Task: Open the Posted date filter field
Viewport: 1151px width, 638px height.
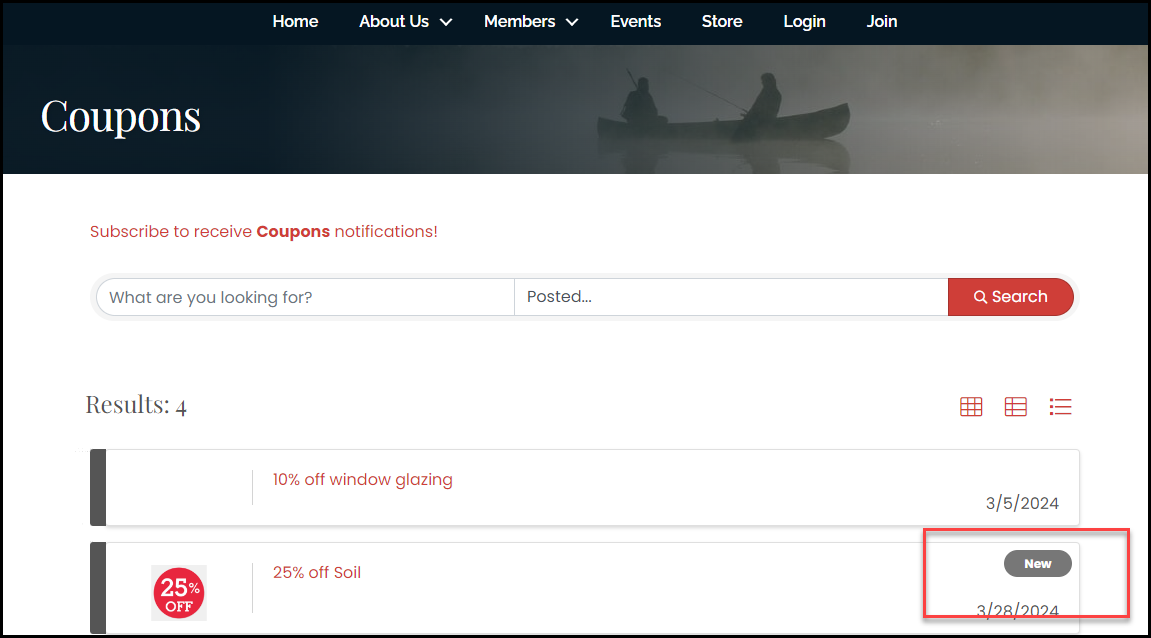Action: 730,297
